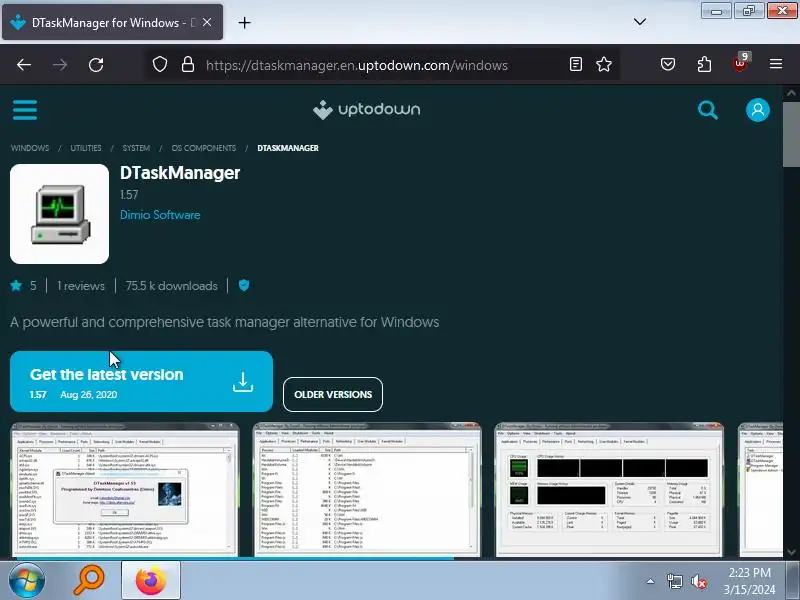Open the extensions puzzle icon
800x600 pixels.
coord(704,64)
